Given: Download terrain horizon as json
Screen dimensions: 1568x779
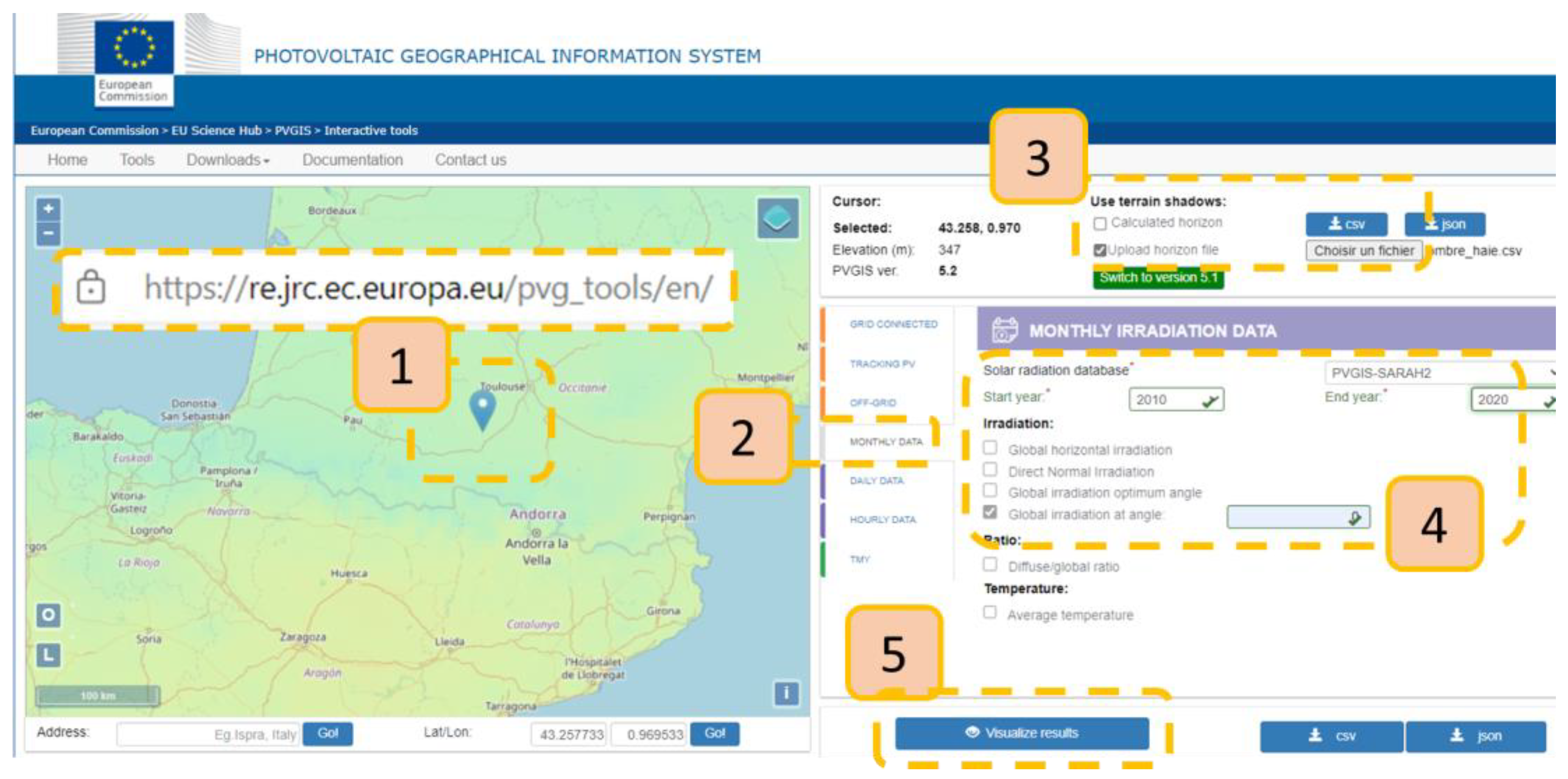Looking at the screenshot, I should pyautogui.click(x=1444, y=224).
